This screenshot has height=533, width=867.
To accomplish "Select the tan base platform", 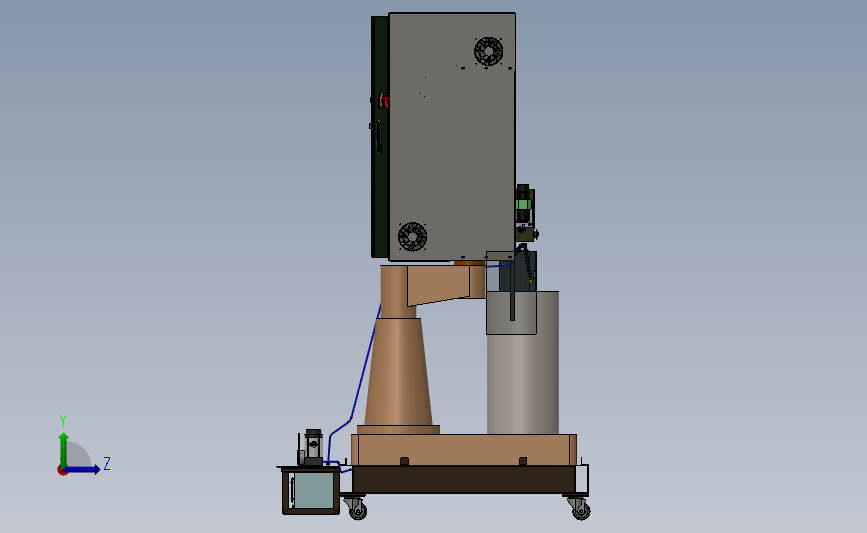I will pos(464,450).
